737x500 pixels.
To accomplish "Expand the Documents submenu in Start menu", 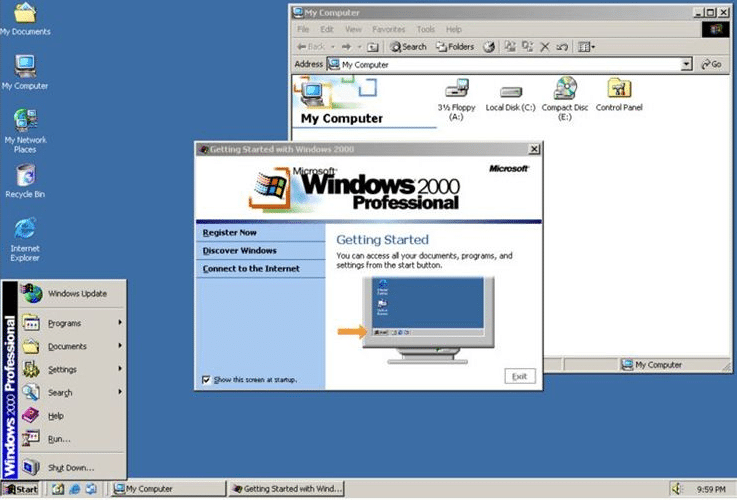I will tap(72, 346).
